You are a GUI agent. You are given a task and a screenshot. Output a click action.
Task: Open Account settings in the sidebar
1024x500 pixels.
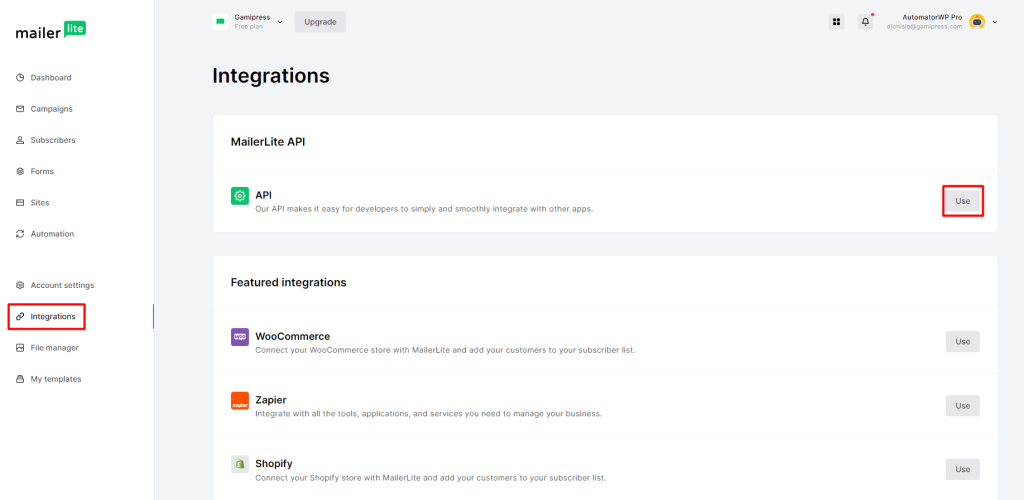pos(62,285)
